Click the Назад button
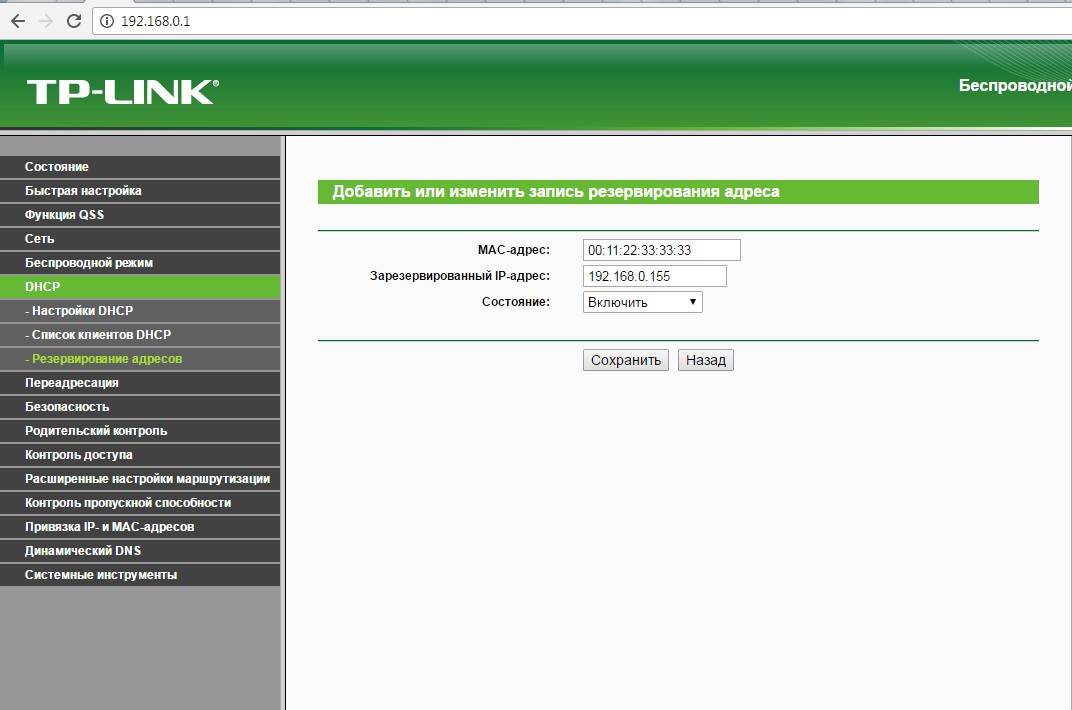Screen dimensions: 1072x710 706,360
